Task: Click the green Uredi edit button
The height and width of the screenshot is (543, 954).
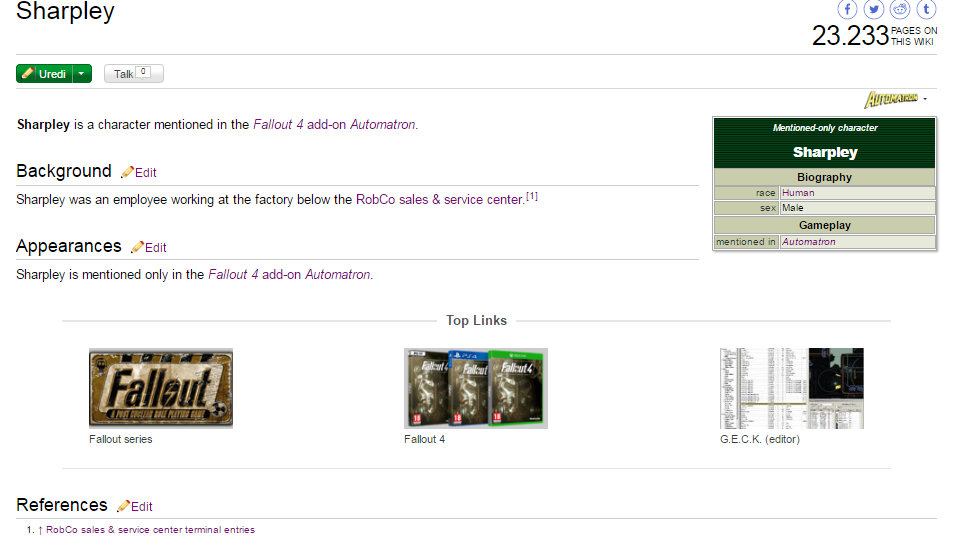Action: [x=44, y=74]
